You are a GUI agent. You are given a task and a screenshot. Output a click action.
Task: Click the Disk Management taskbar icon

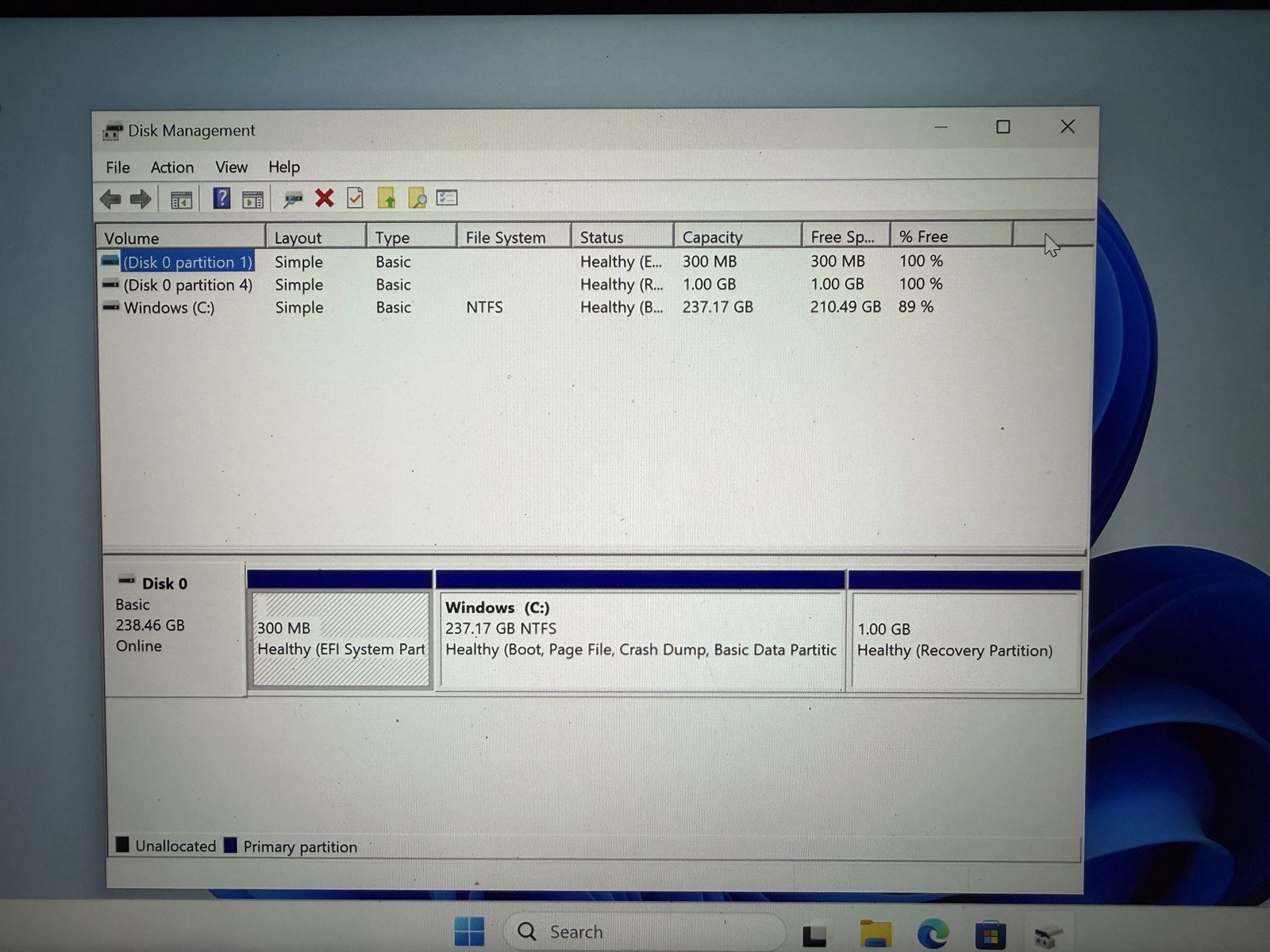click(1048, 936)
